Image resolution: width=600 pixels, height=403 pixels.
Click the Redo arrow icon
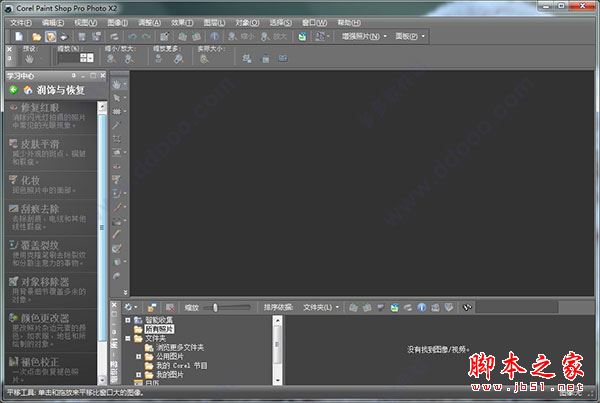click(x=146, y=37)
